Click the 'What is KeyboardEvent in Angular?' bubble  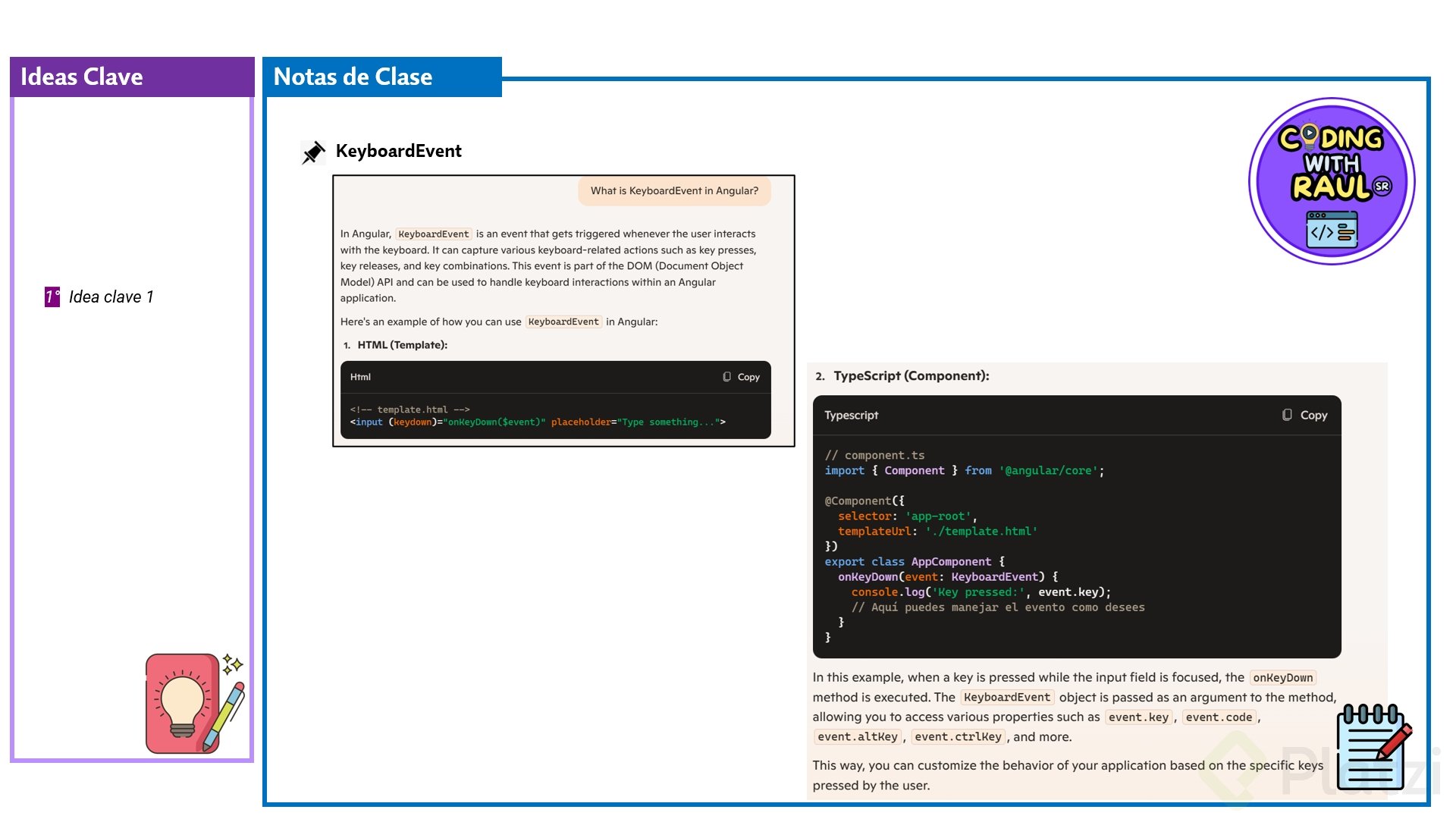[674, 191]
